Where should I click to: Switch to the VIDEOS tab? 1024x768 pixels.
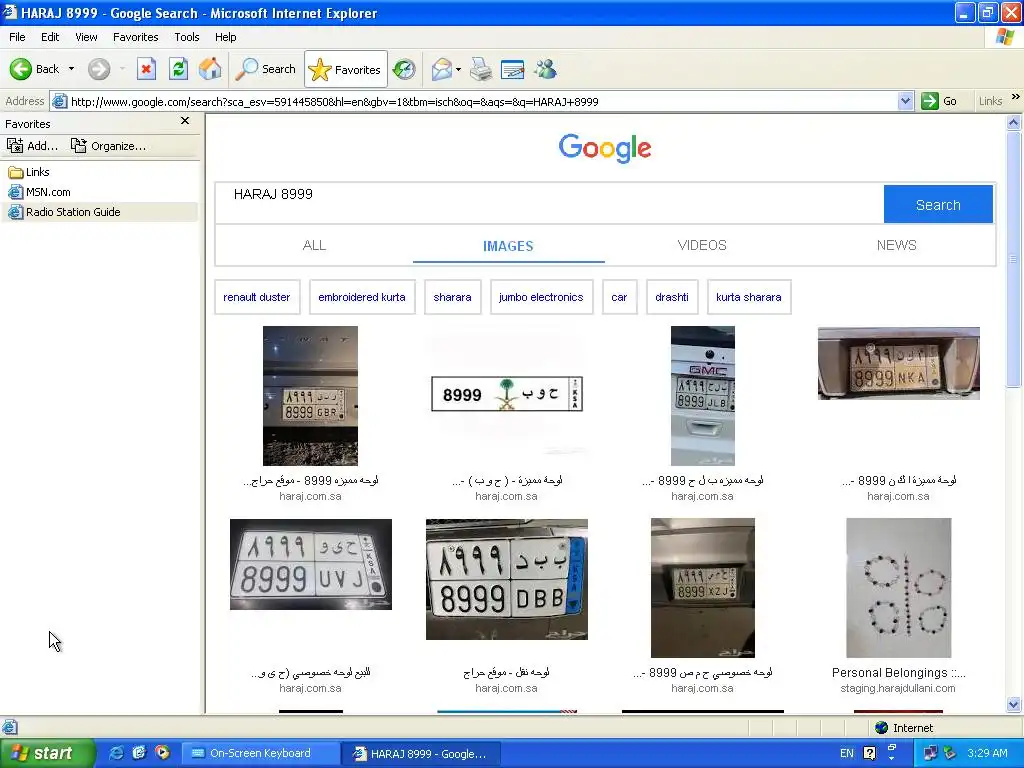(x=702, y=246)
